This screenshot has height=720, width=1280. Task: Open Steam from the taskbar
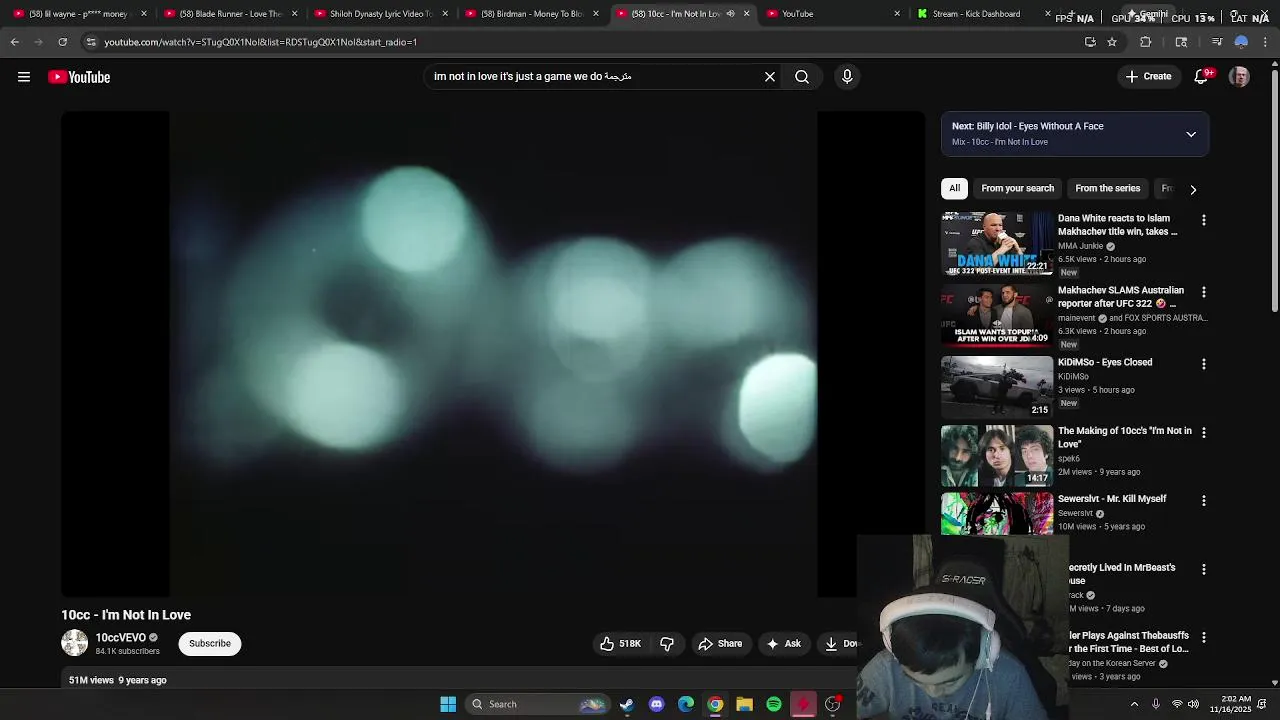point(626,704)
